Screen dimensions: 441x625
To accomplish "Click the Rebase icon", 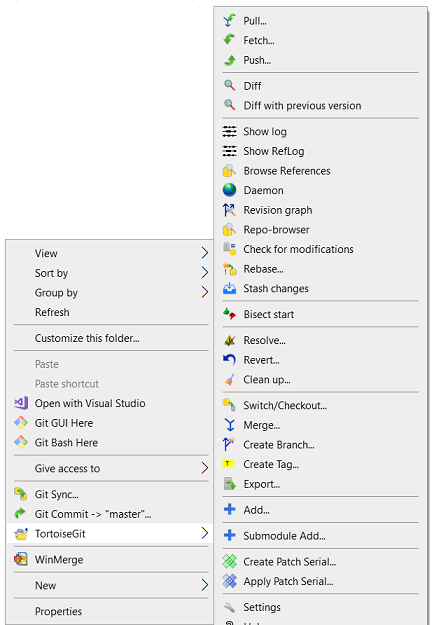I will 229,269.
